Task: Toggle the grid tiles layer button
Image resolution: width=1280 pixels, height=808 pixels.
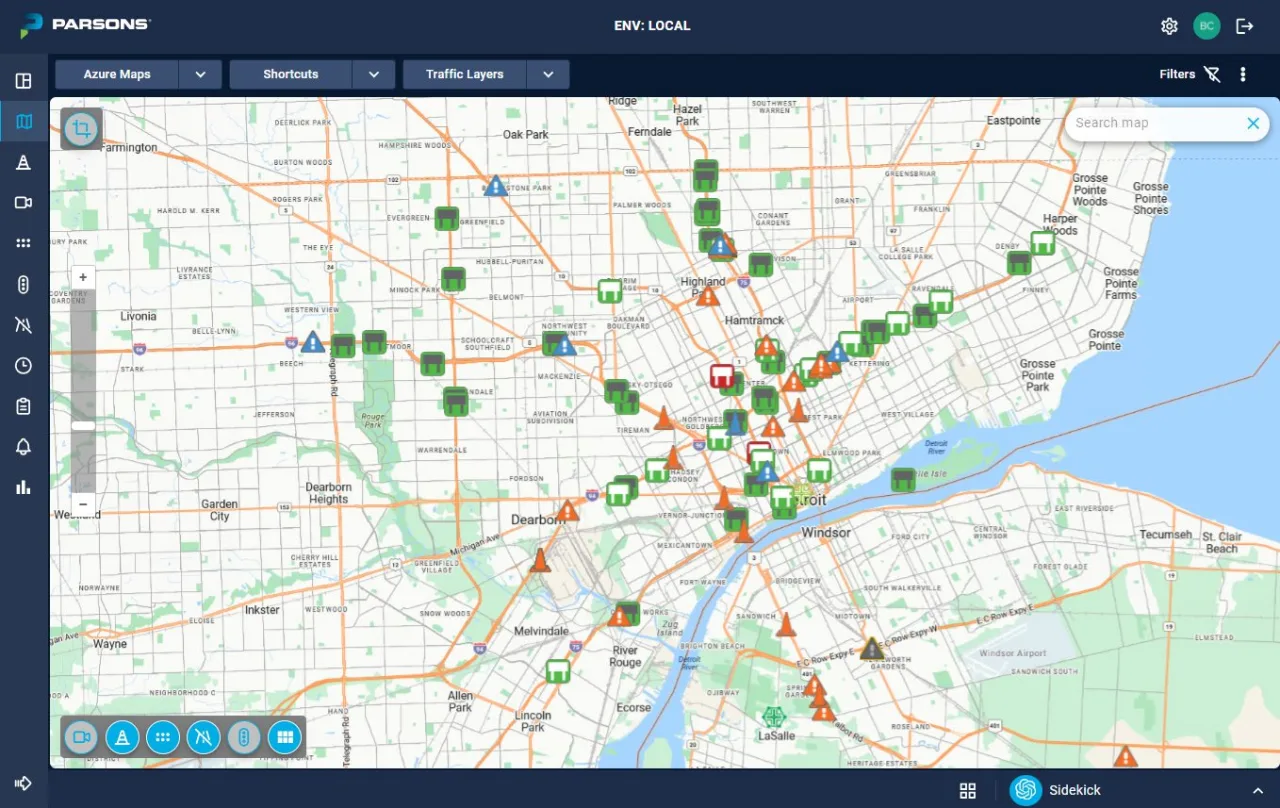Action: pos(285,738)
